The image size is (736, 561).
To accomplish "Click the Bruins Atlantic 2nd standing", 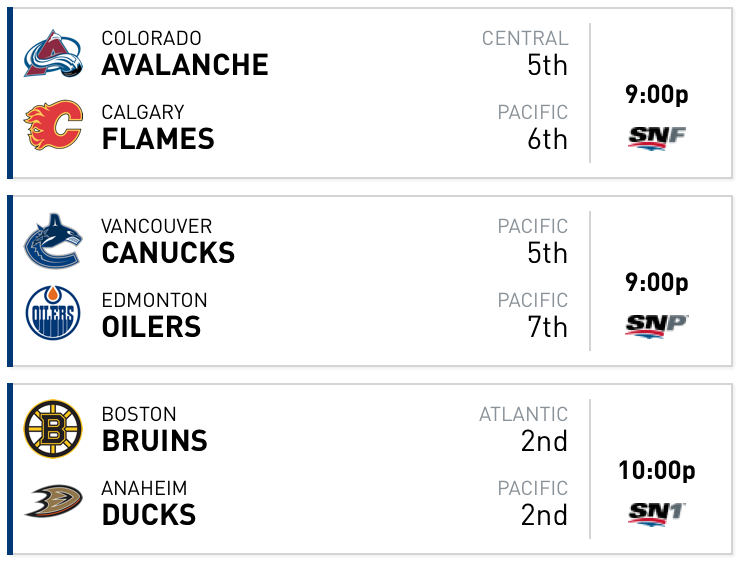I will tap(523, 429).
